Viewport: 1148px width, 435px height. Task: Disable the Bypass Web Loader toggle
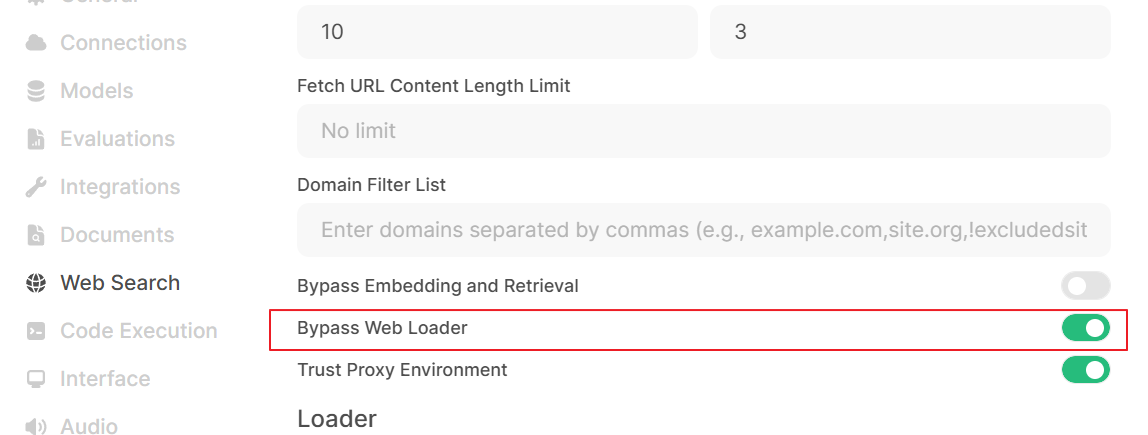click(x=1086, y=328)
